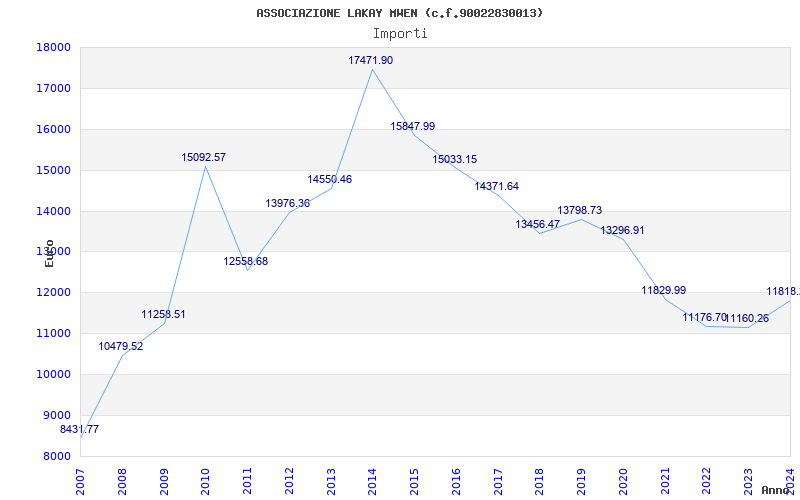Click the 11176.70 data label

pos(705,317)
